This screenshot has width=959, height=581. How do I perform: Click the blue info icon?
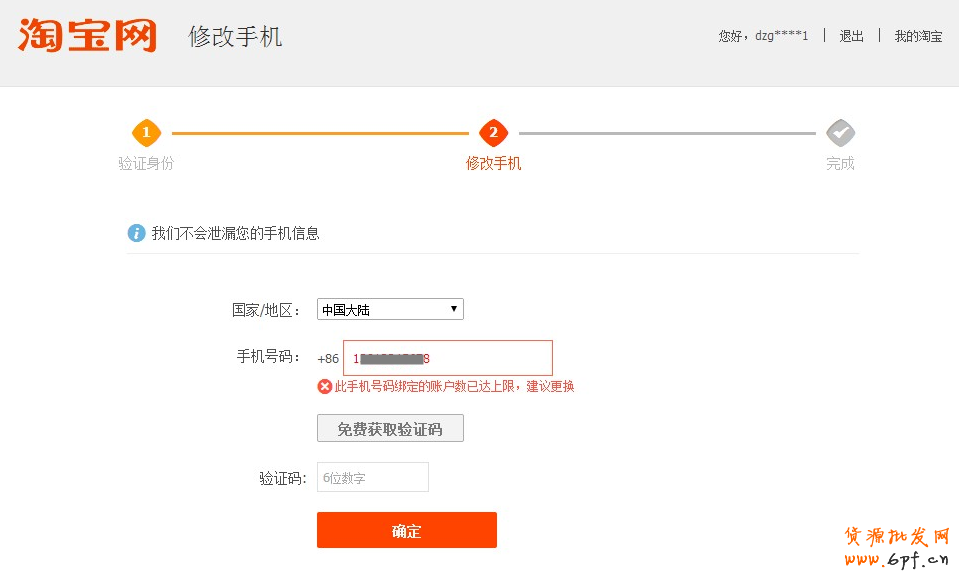(137, 233)
